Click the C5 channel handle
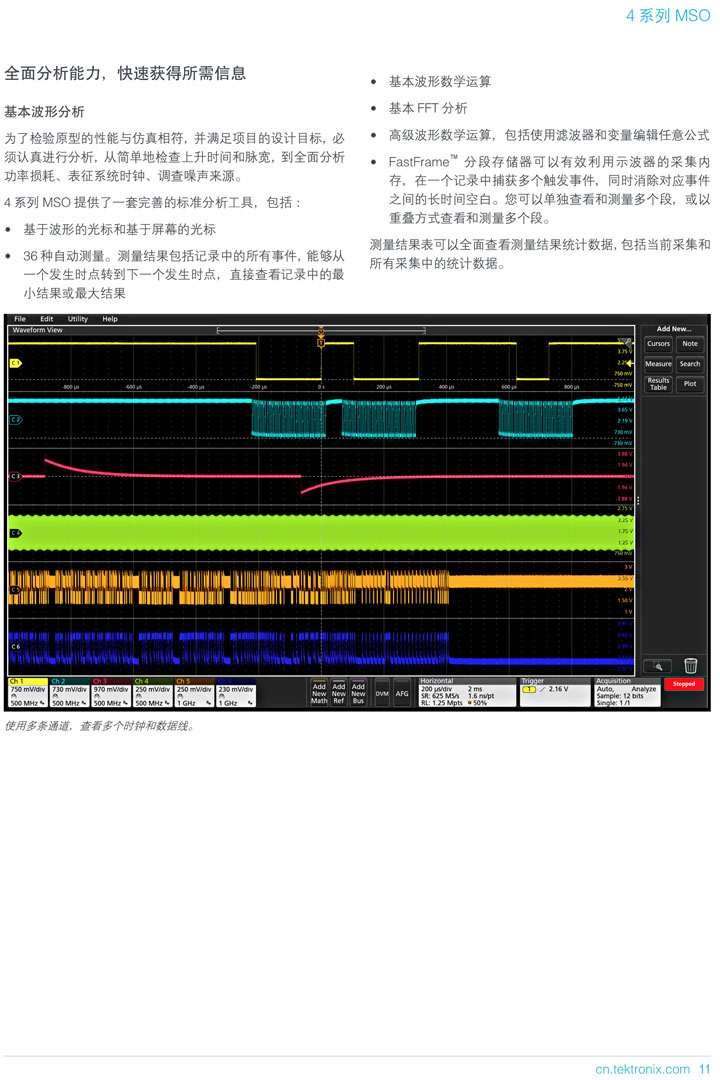Screen dimensions: 720x1080 click(x=15, y=590)
